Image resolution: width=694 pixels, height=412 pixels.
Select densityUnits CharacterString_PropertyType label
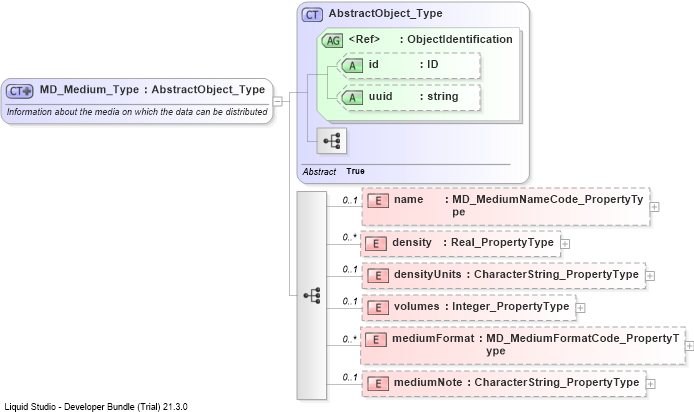tap(516, 274)
